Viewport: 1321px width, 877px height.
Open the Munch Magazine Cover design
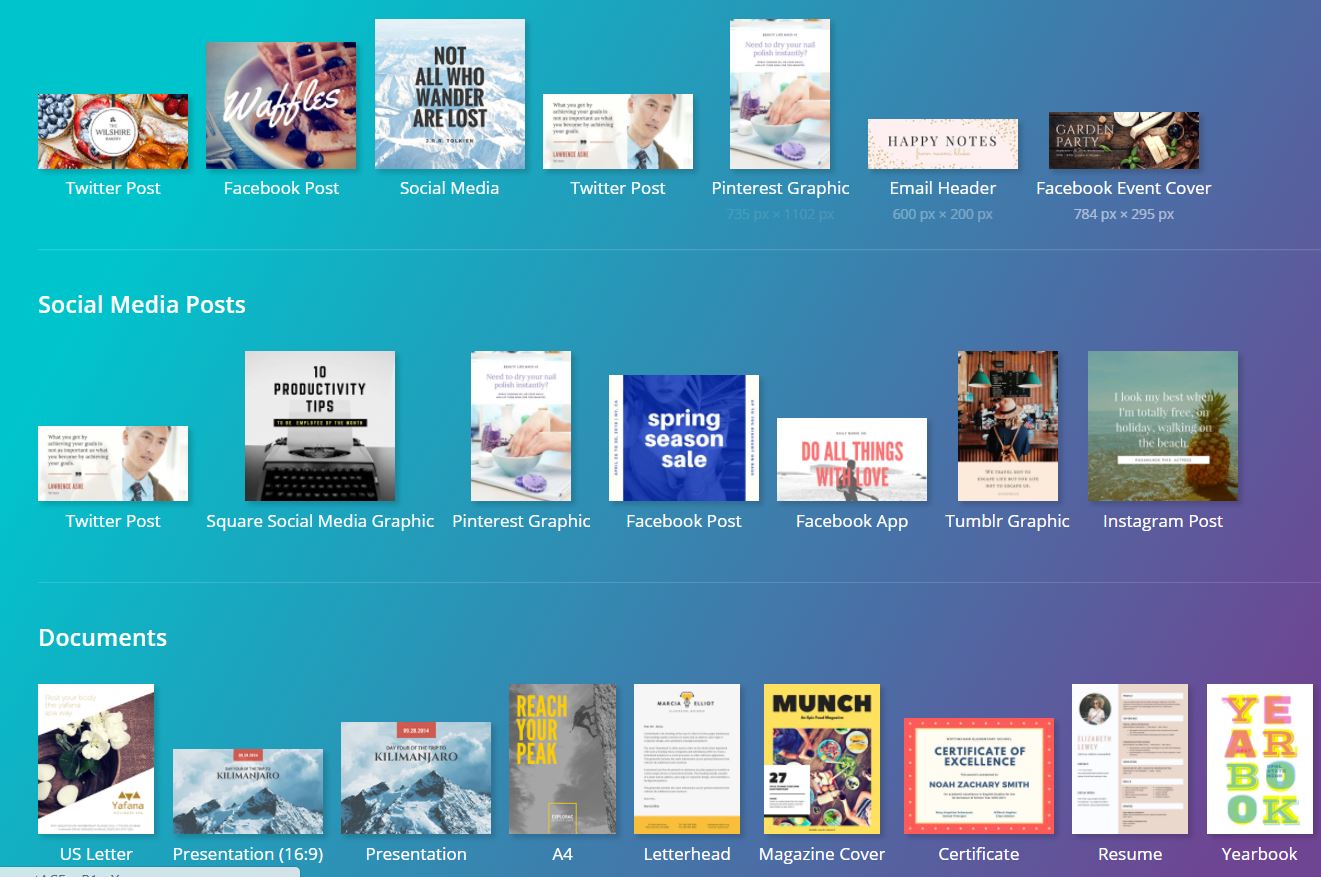pyautogui.click(x=821, y=758)
